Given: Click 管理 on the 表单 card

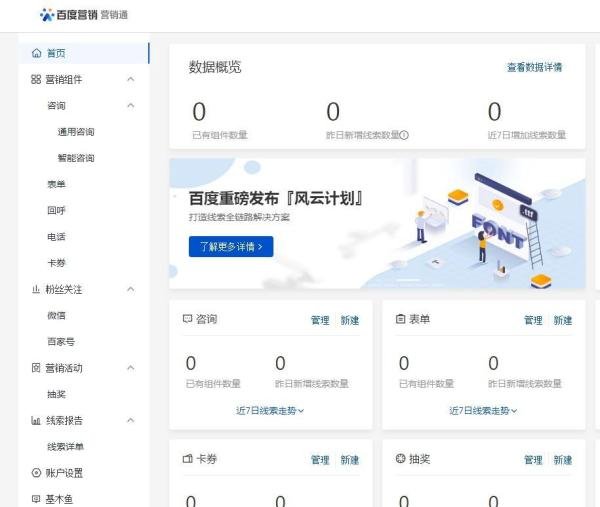Looking at the screenshot, I should [533, 320].
